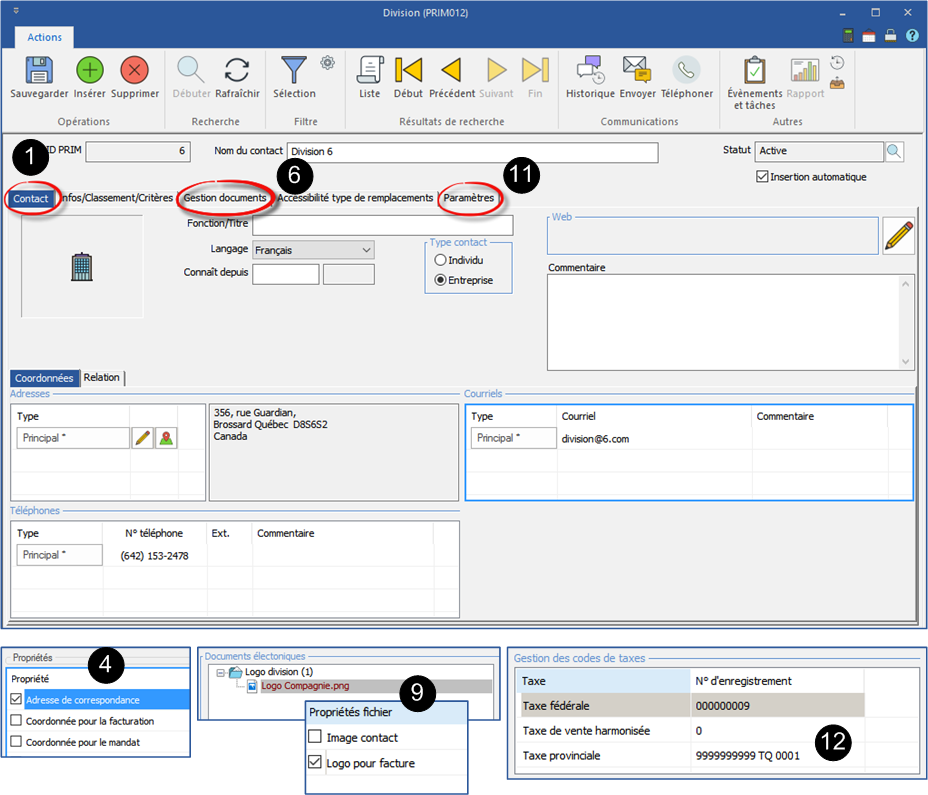Viewport: 928px width, 795px height.
Task: Click the green Insérer plus icon
Action: (x=89, y=70)
